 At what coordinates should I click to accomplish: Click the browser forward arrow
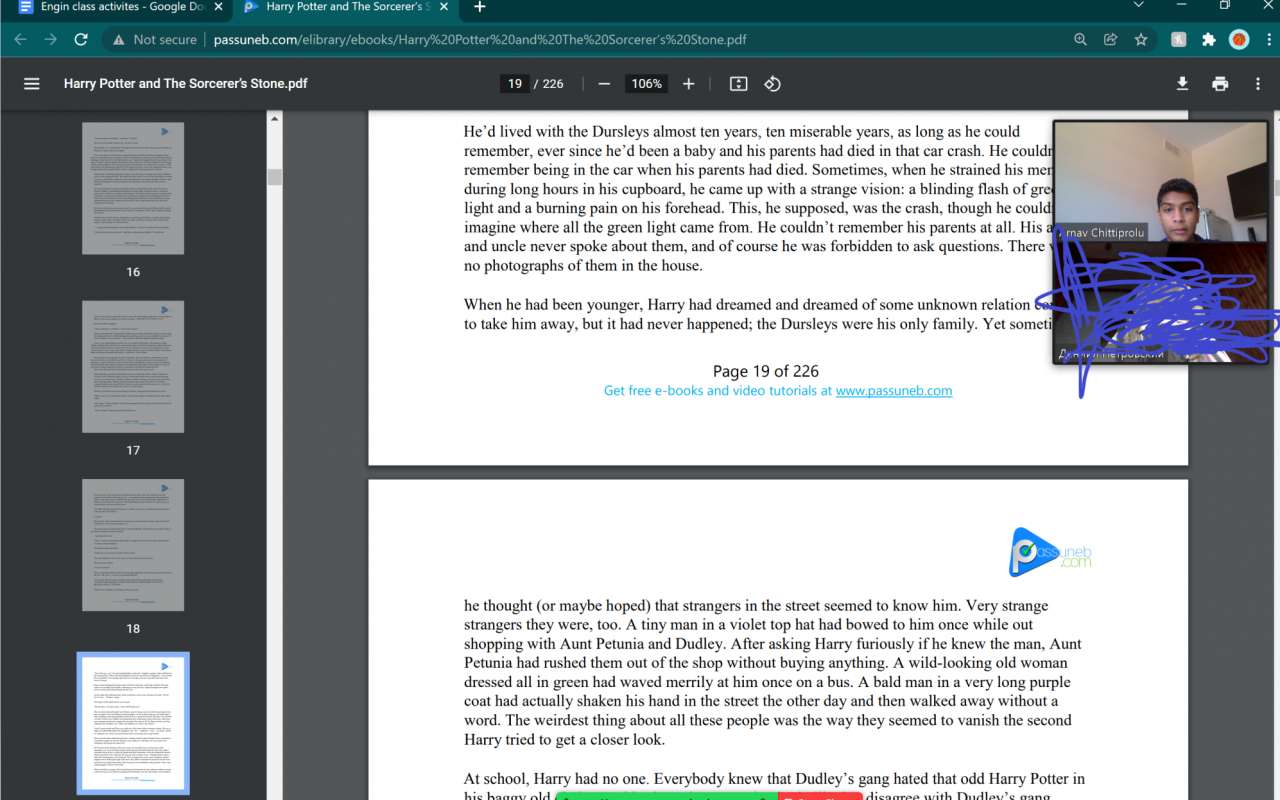51,40
